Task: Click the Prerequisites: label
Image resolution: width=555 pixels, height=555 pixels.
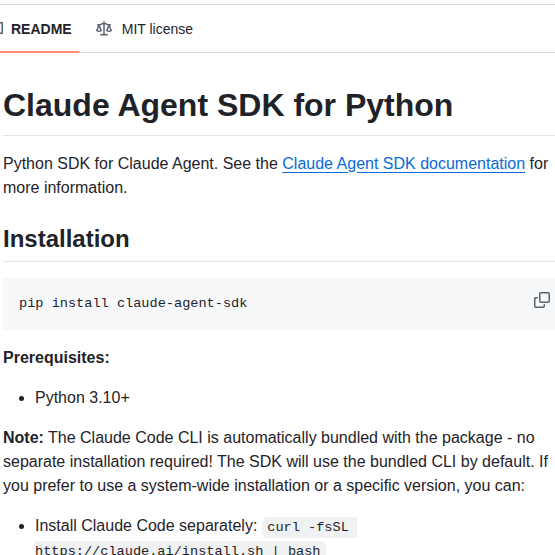Action: (56, 357)
